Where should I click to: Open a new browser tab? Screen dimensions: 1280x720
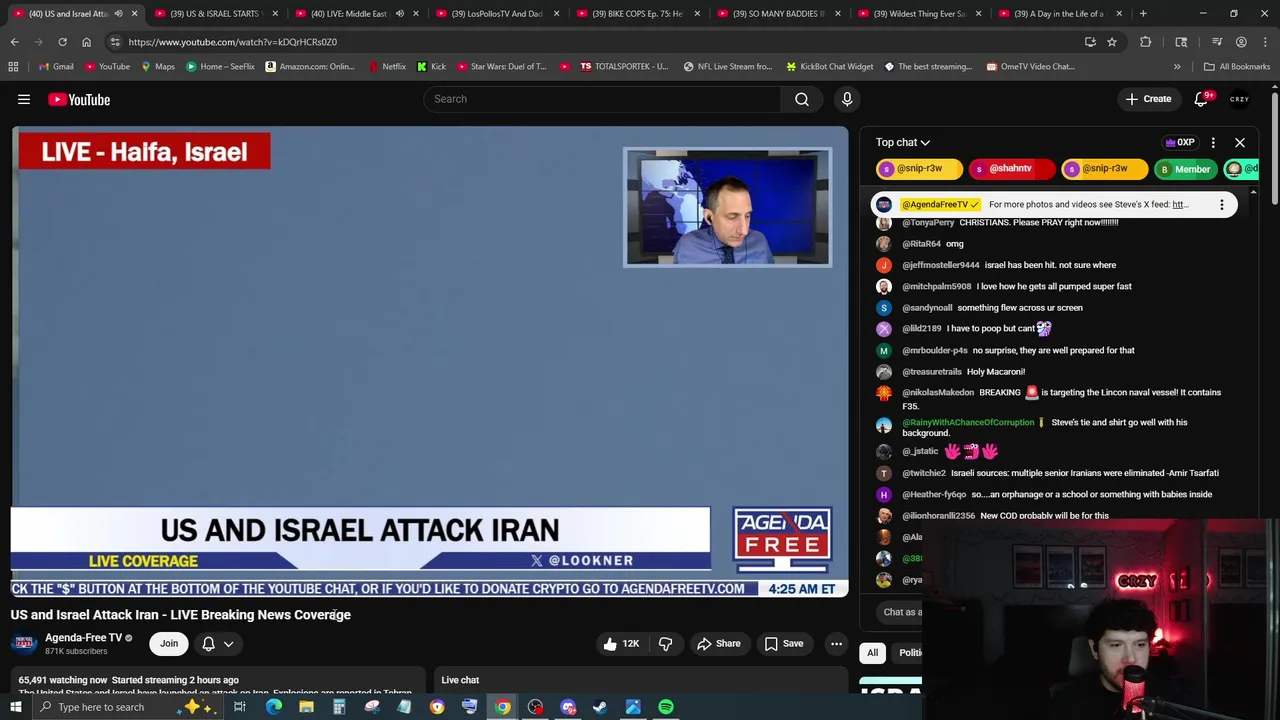tap(1143, 14)
